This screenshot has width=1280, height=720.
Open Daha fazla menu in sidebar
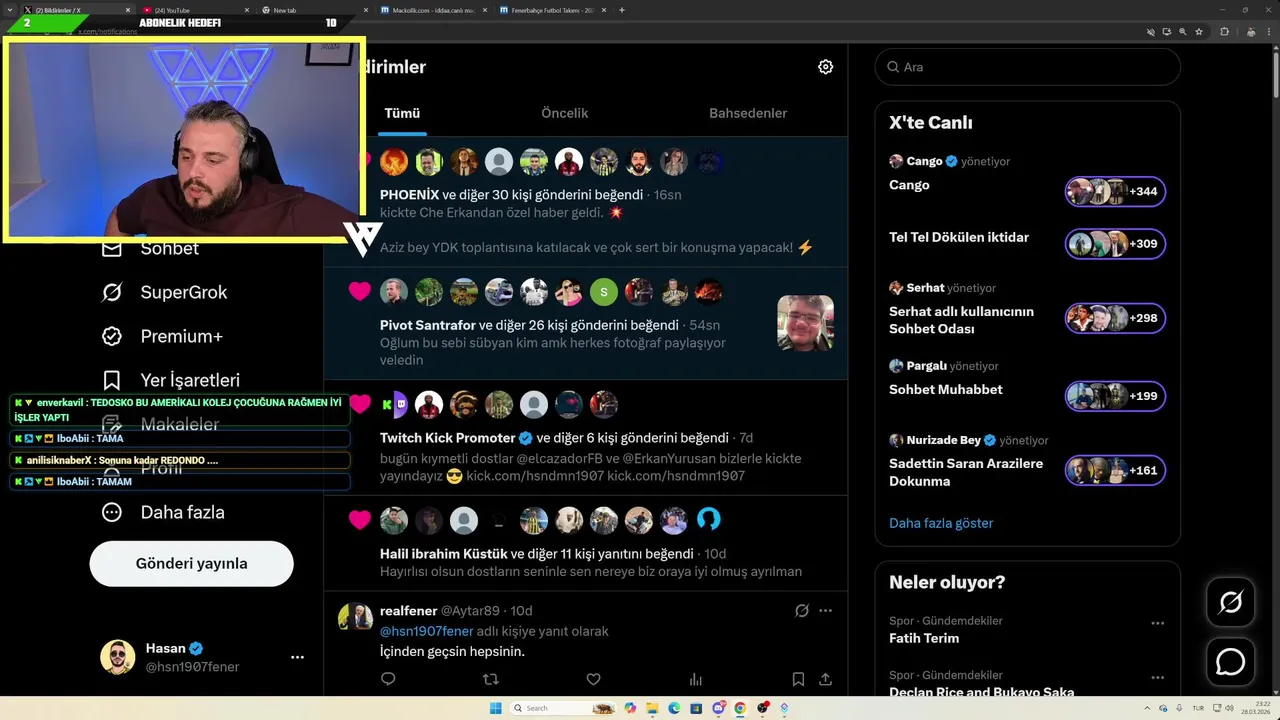click(x=163, y=512)
